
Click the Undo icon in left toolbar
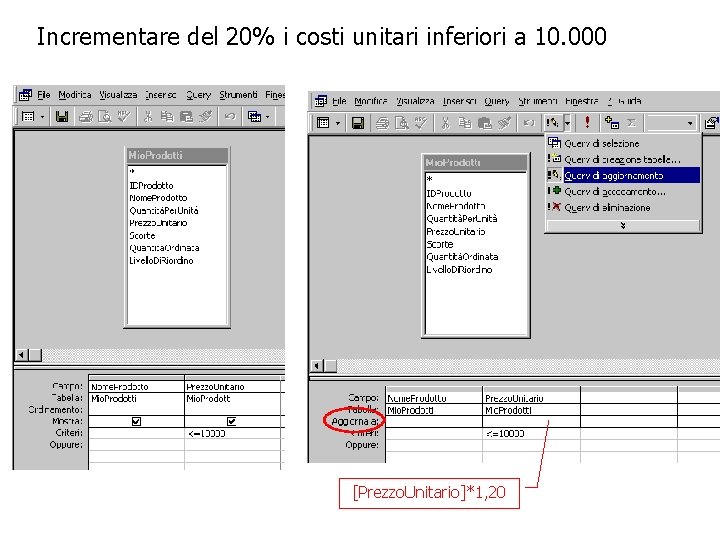click(x=230, y=117)
